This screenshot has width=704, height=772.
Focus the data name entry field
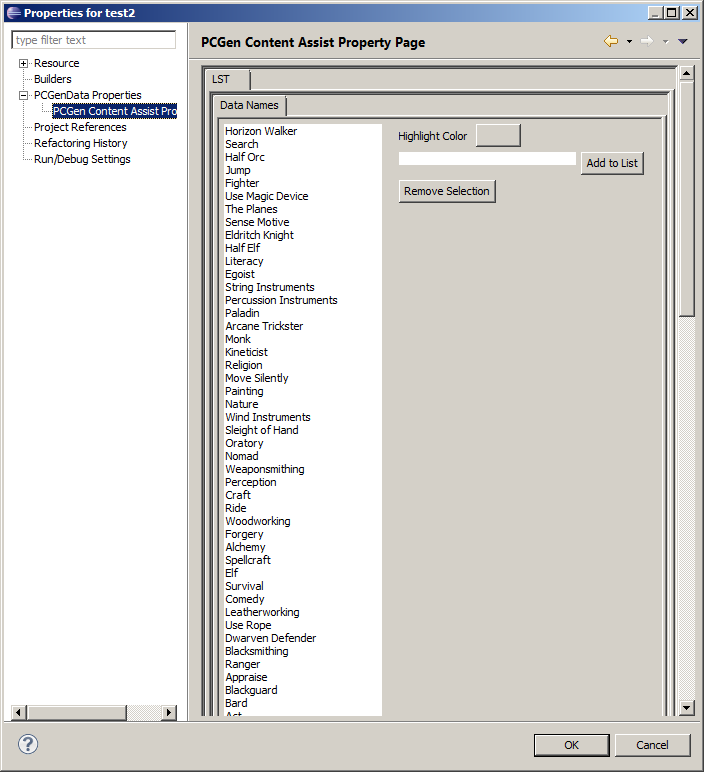[x=487, y=159]
